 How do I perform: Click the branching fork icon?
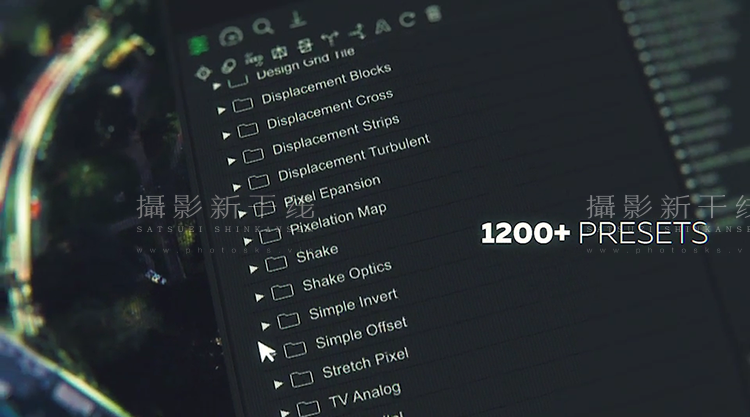pos(330,38)
